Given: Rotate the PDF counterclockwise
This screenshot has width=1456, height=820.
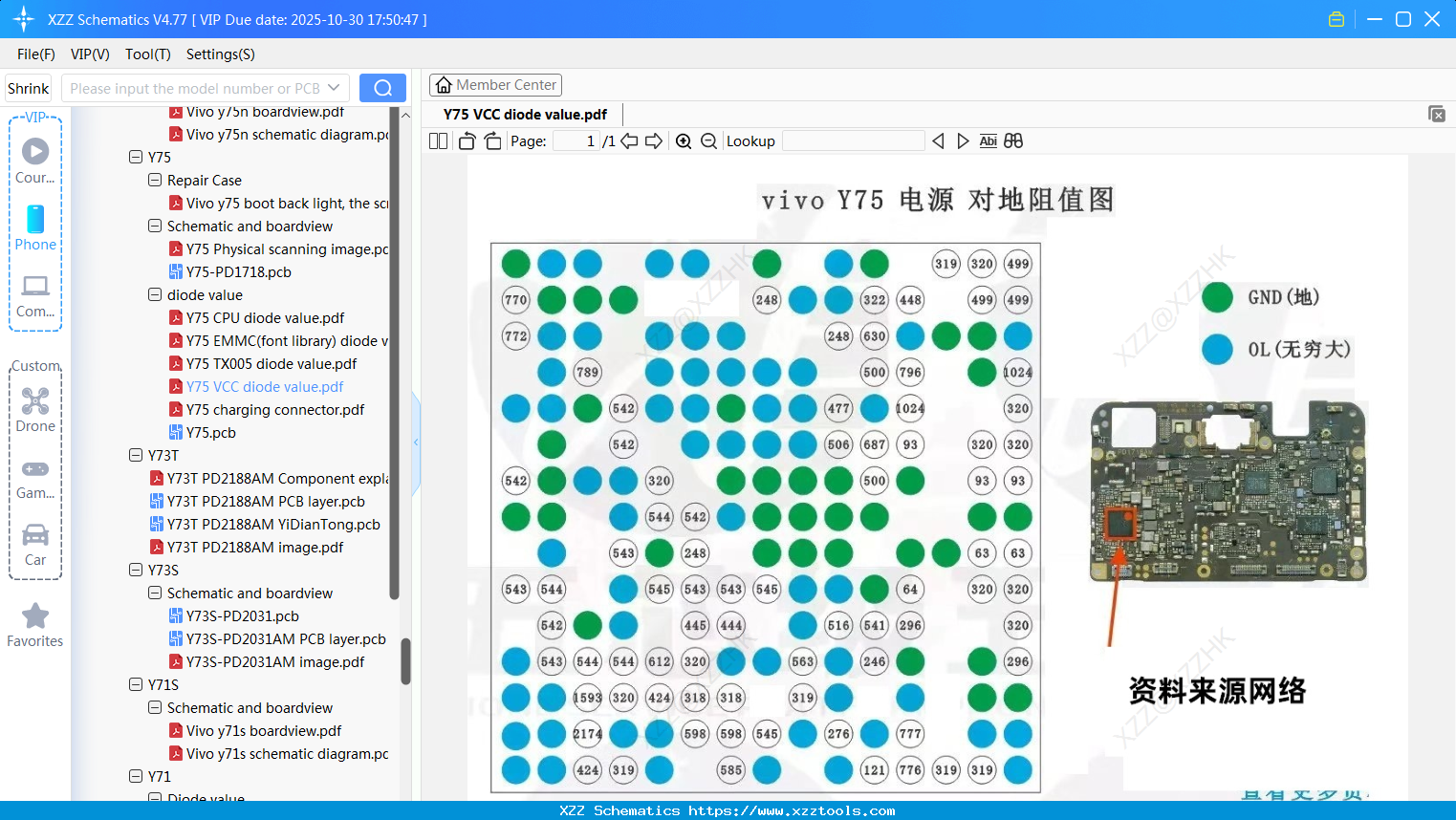Looking at the screenshot, I should [x=466, y=140].
